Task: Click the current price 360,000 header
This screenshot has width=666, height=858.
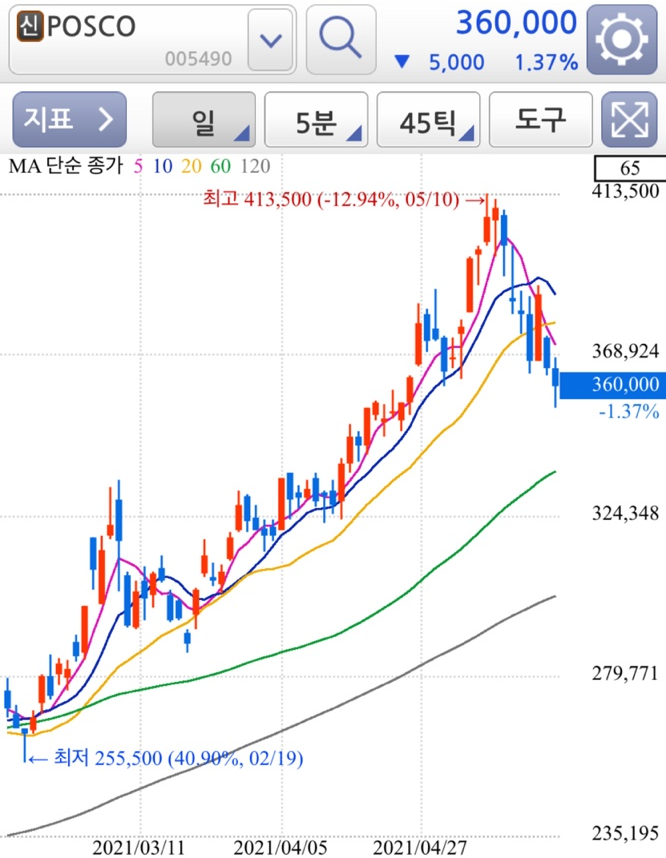Action: click(x=516, y=23)
